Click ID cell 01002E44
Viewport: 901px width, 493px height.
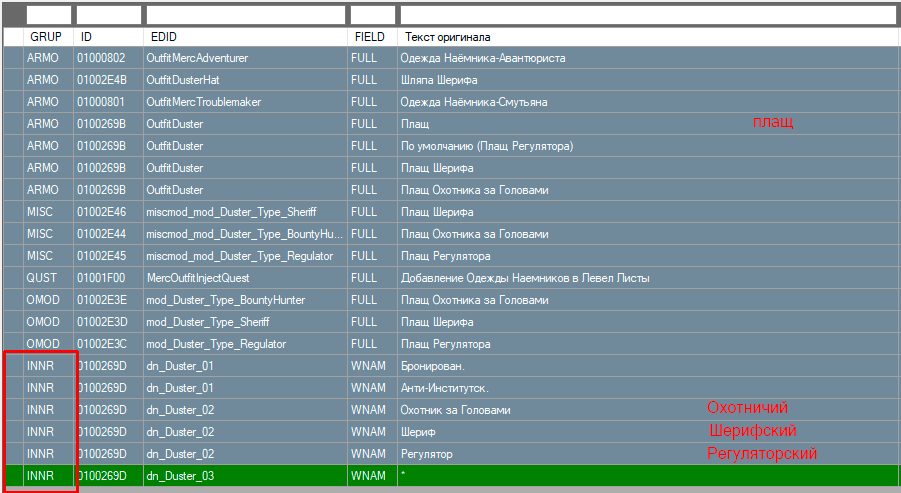109,234
